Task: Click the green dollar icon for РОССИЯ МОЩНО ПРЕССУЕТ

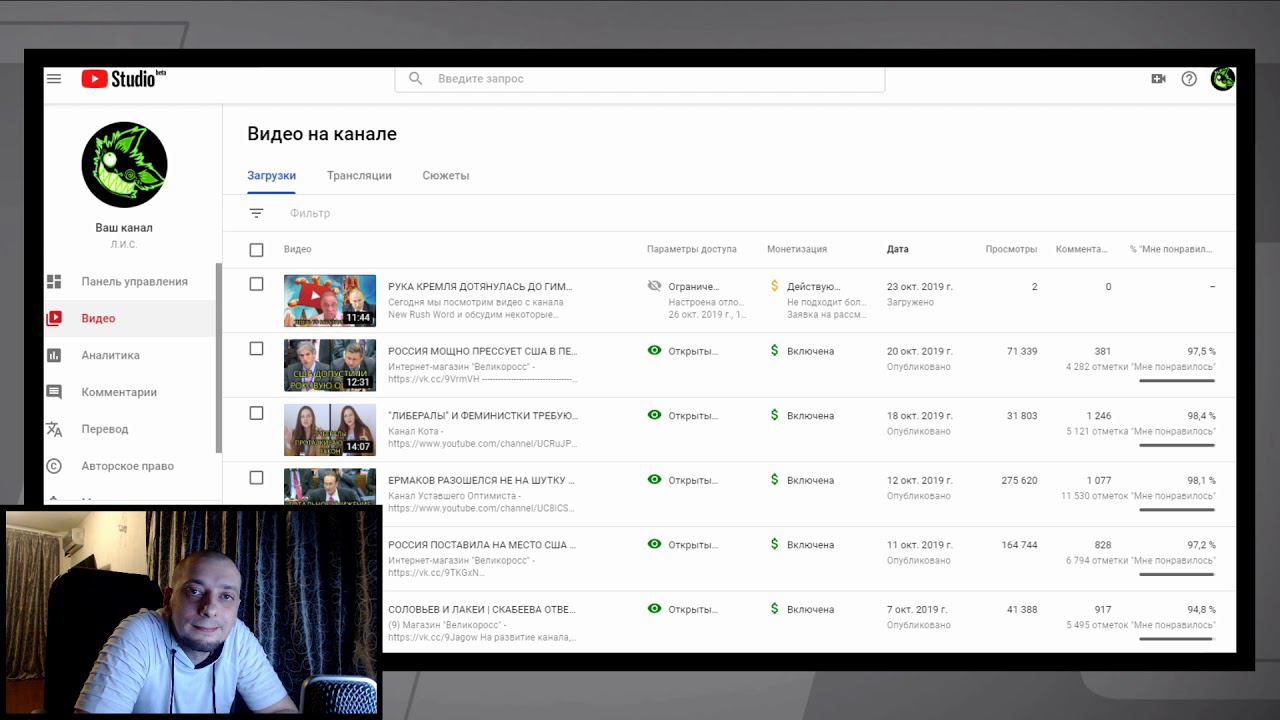Action: point(774,351)
